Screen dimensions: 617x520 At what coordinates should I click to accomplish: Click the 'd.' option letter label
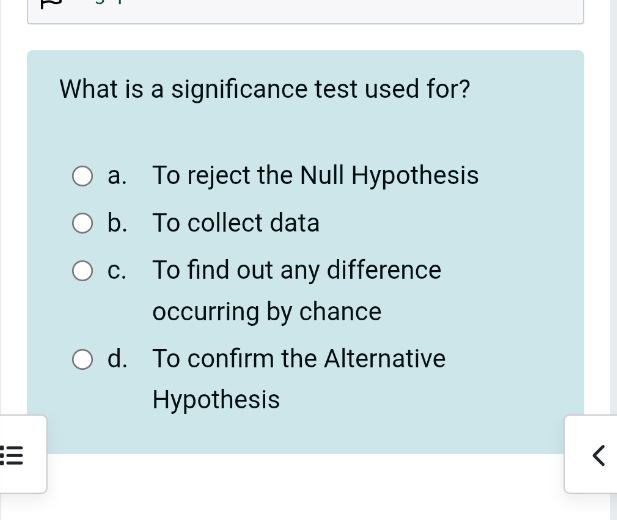pos(118,358)
